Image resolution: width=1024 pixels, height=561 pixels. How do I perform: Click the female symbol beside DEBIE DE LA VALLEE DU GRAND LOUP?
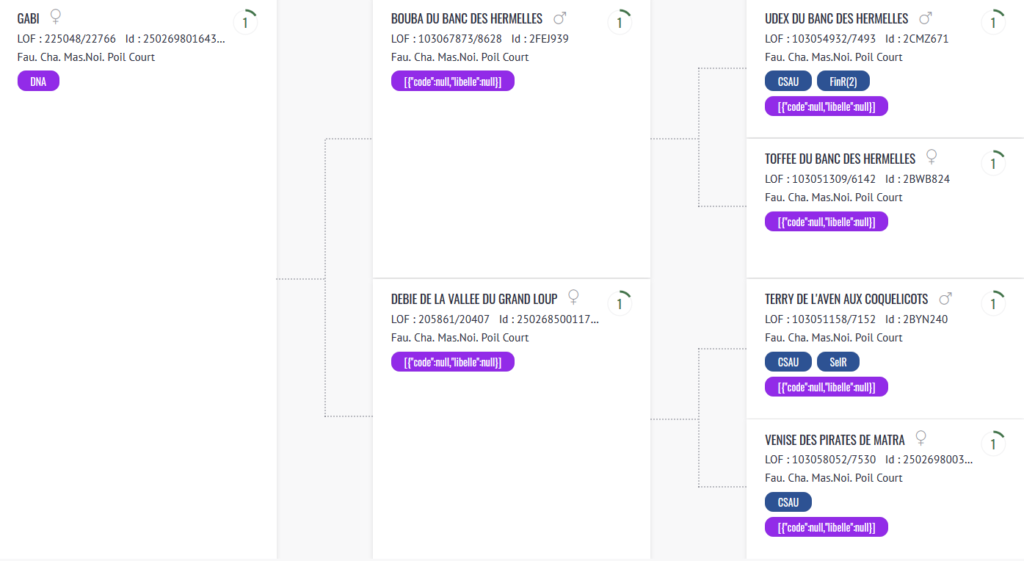click(x=573, y=297)
